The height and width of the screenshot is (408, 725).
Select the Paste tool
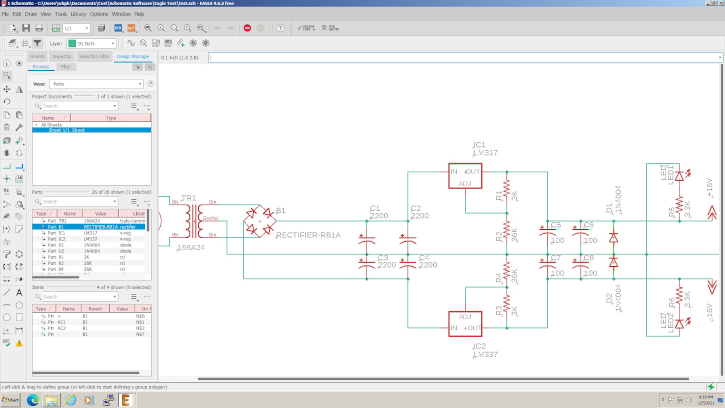pyautogui.click(x=19, y=115)
